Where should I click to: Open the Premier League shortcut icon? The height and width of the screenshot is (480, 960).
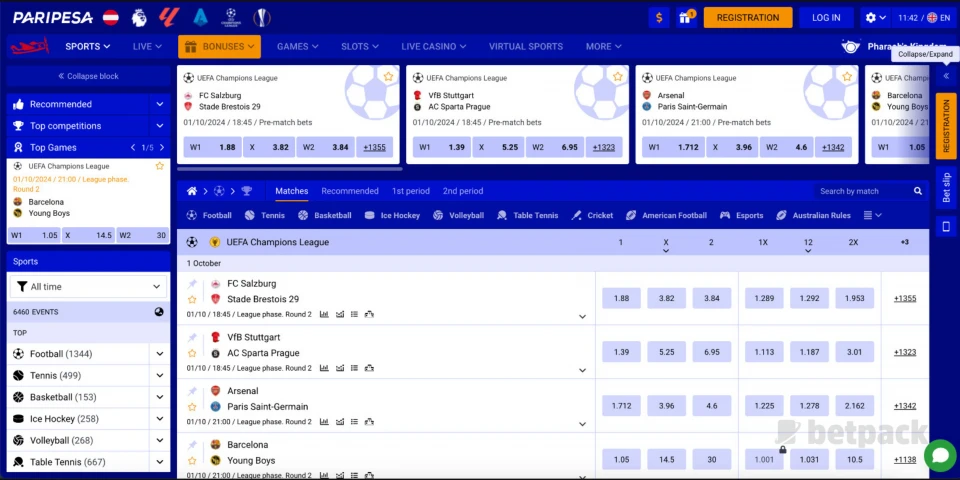click(139, 17)
